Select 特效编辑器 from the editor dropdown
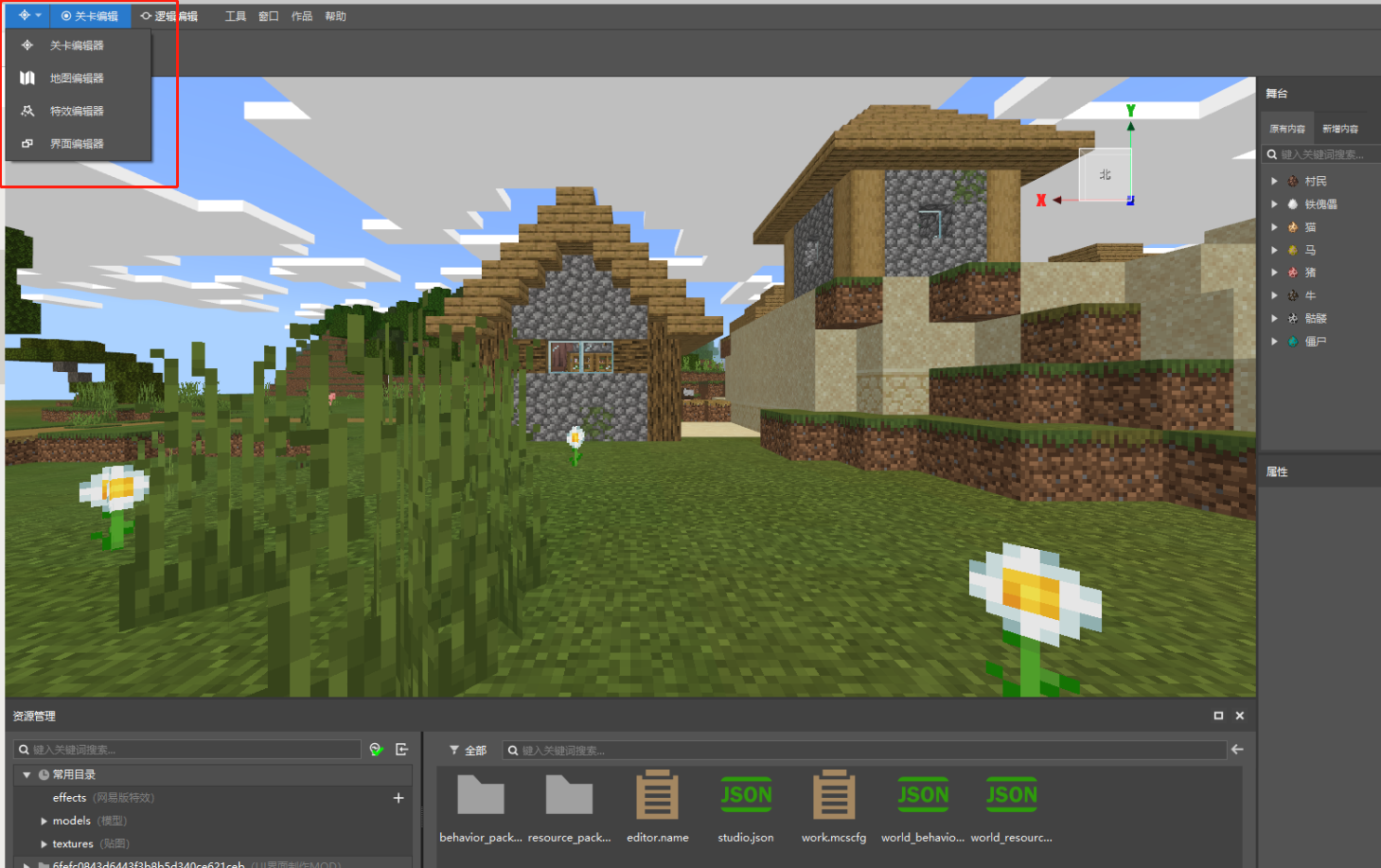The width and height of the screenshot is (1381, 868). [78, 111]
